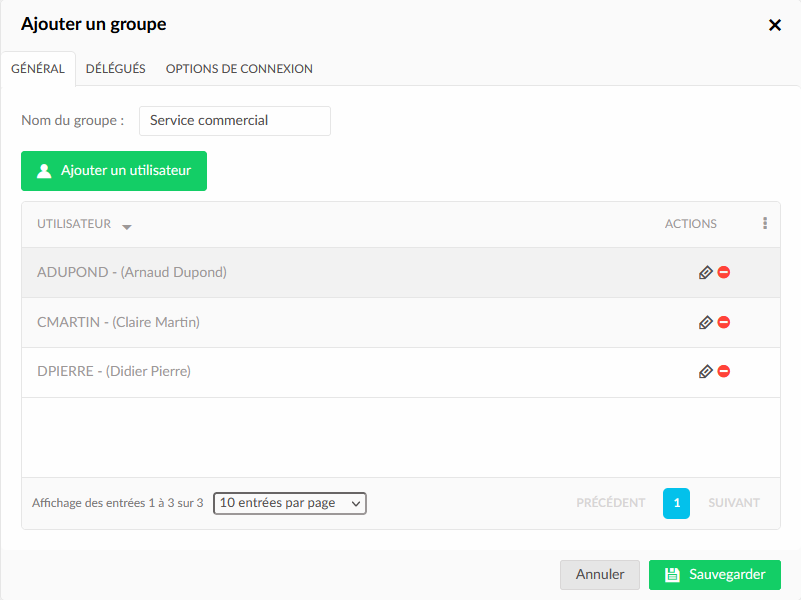Screen dimensions: 801x600
Task: Switch to the DÉLÉGUÉS tab
Action: 115,69
